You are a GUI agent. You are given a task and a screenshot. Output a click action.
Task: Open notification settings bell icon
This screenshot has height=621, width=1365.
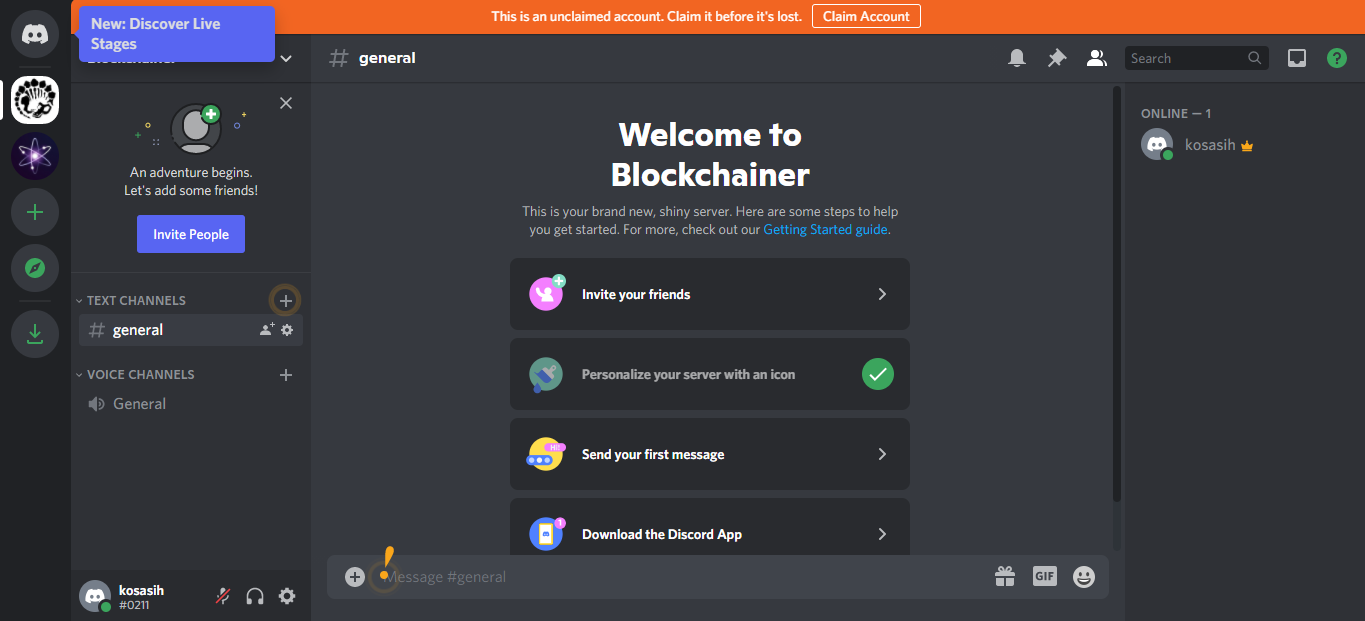[x=1017, y=58]
